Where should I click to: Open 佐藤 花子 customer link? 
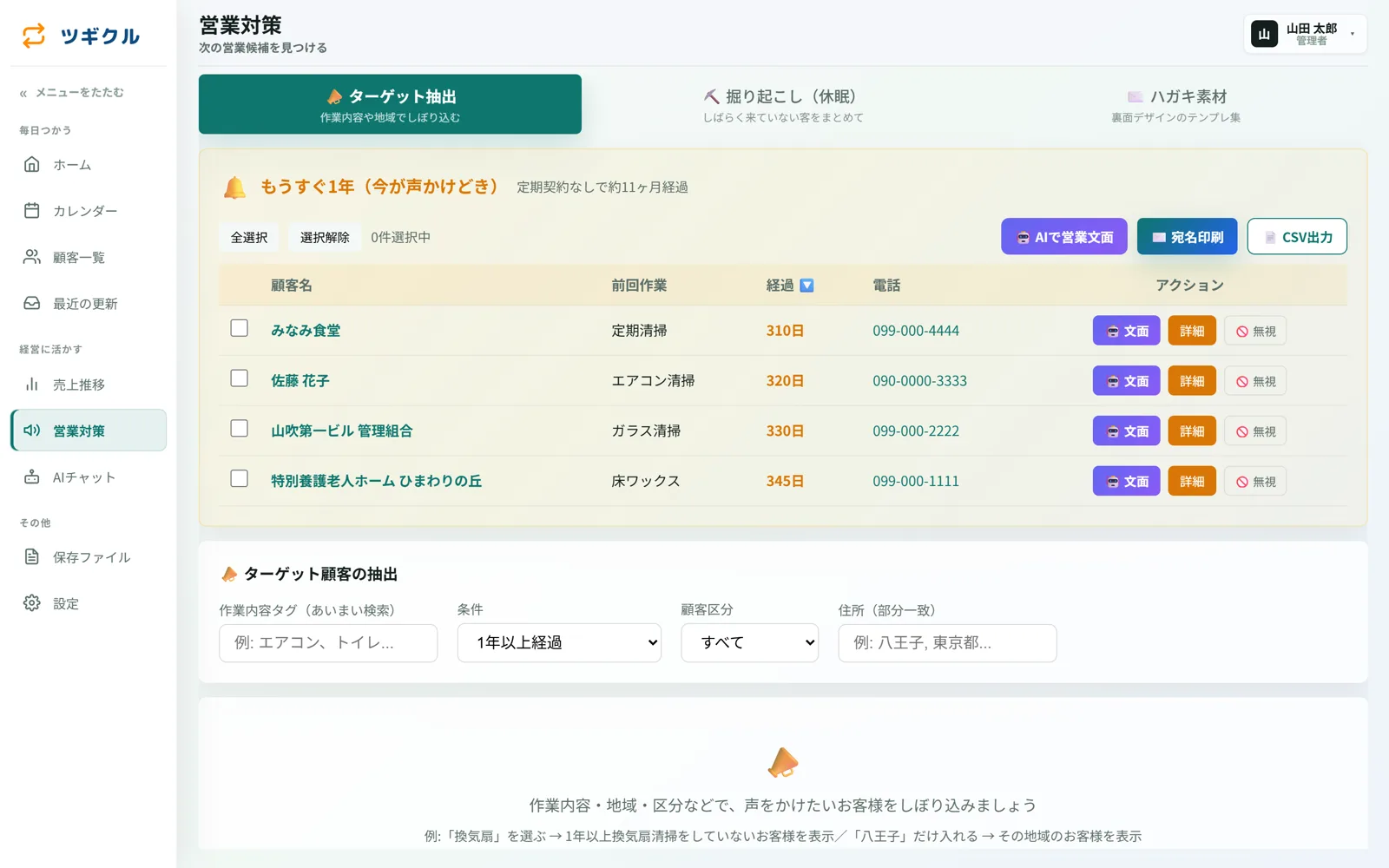[x=300, y=381]
